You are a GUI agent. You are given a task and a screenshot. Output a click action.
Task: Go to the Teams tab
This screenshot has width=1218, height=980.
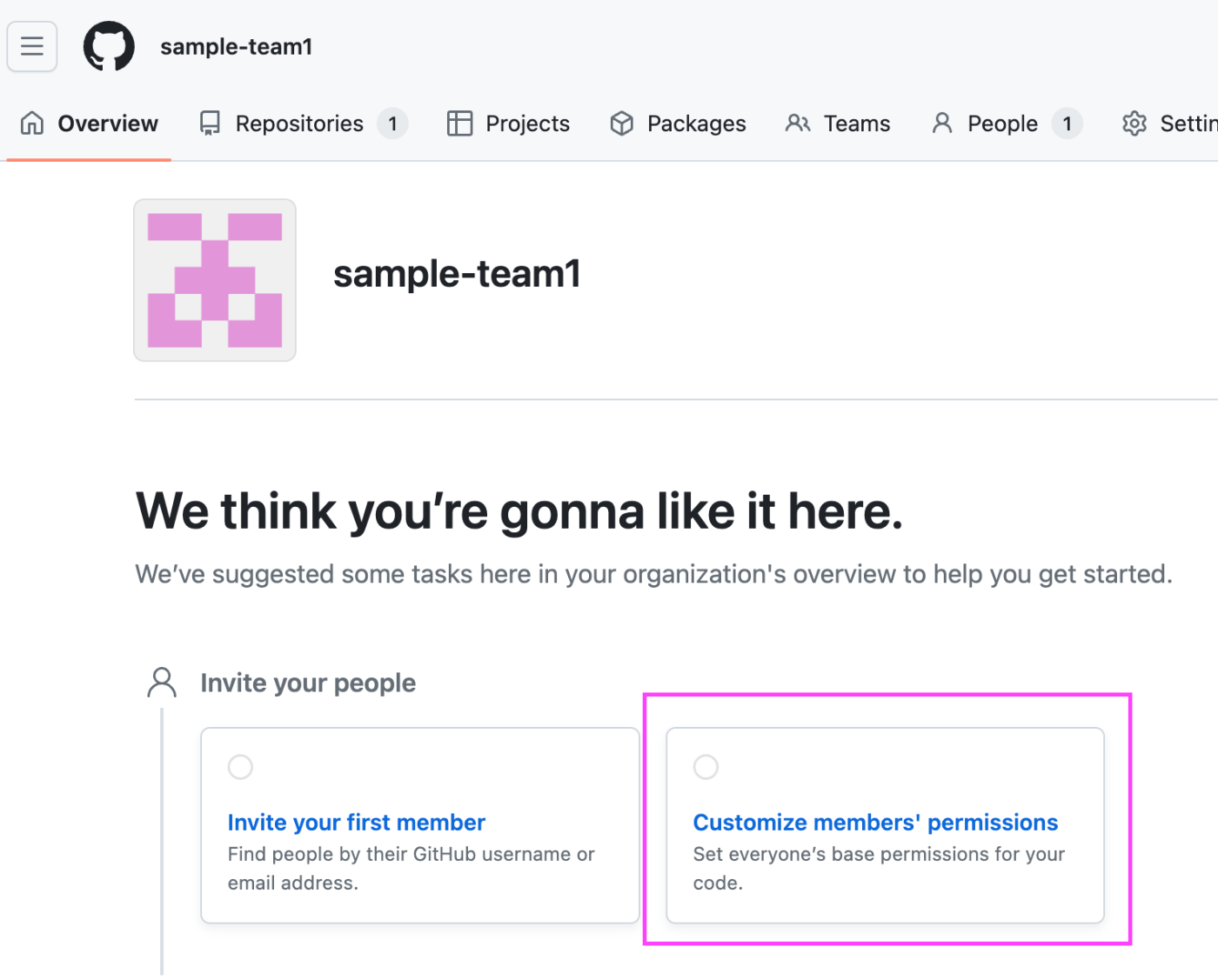coord(857,123)
